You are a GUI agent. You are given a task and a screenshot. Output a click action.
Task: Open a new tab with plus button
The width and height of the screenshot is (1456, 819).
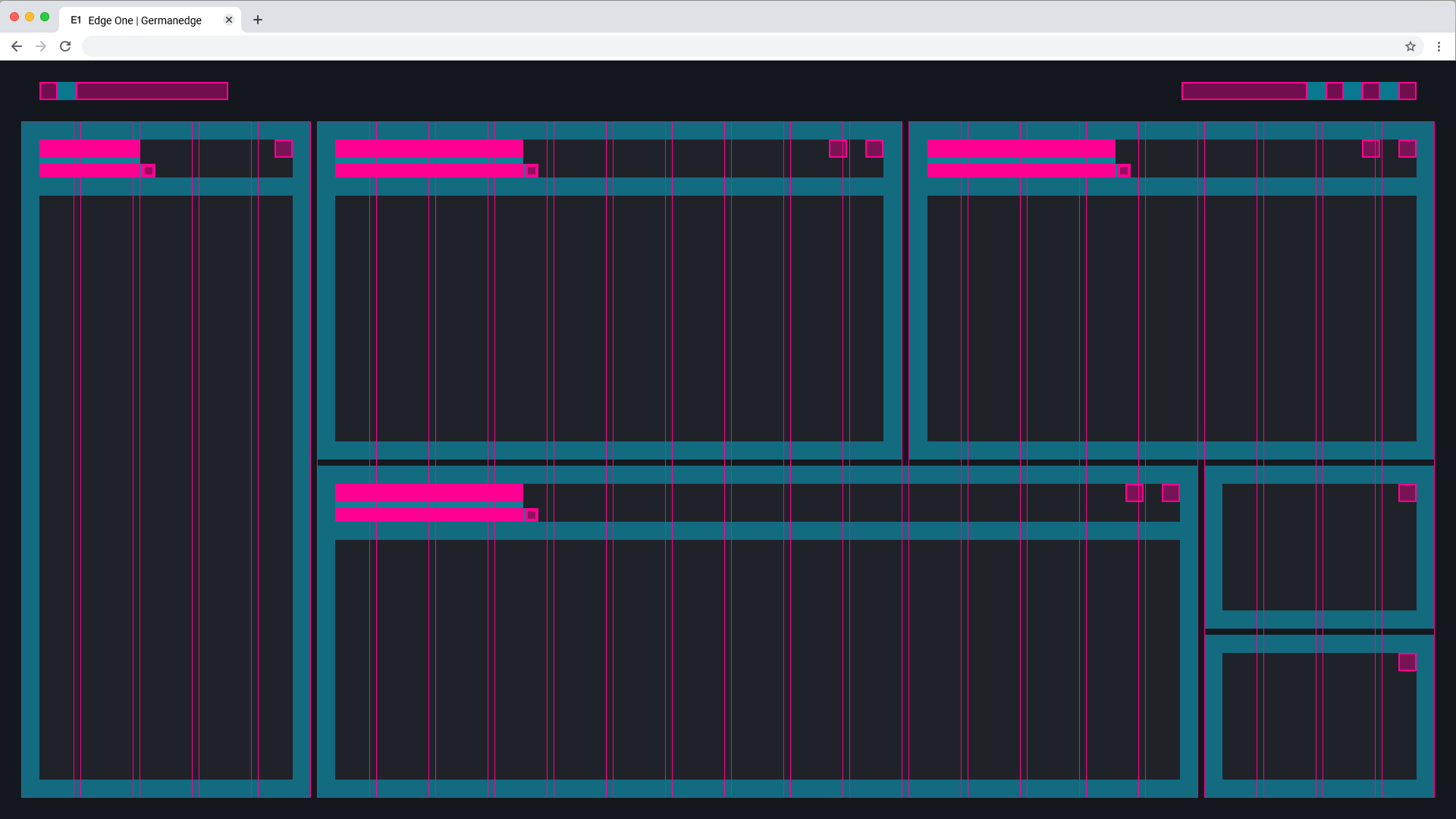tap(258, 20)
